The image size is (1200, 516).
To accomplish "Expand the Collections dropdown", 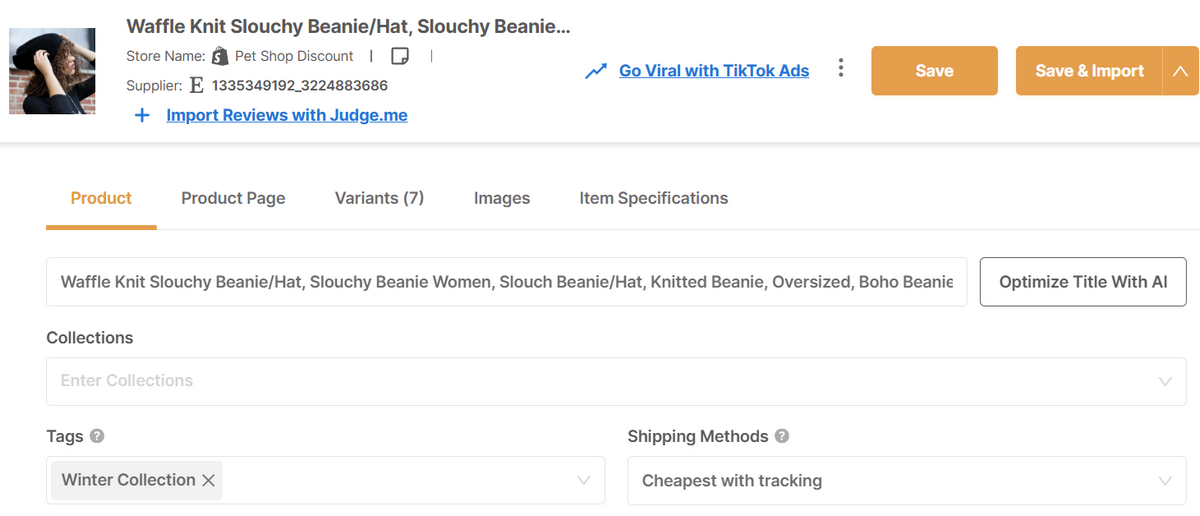I will [1165, 381].
